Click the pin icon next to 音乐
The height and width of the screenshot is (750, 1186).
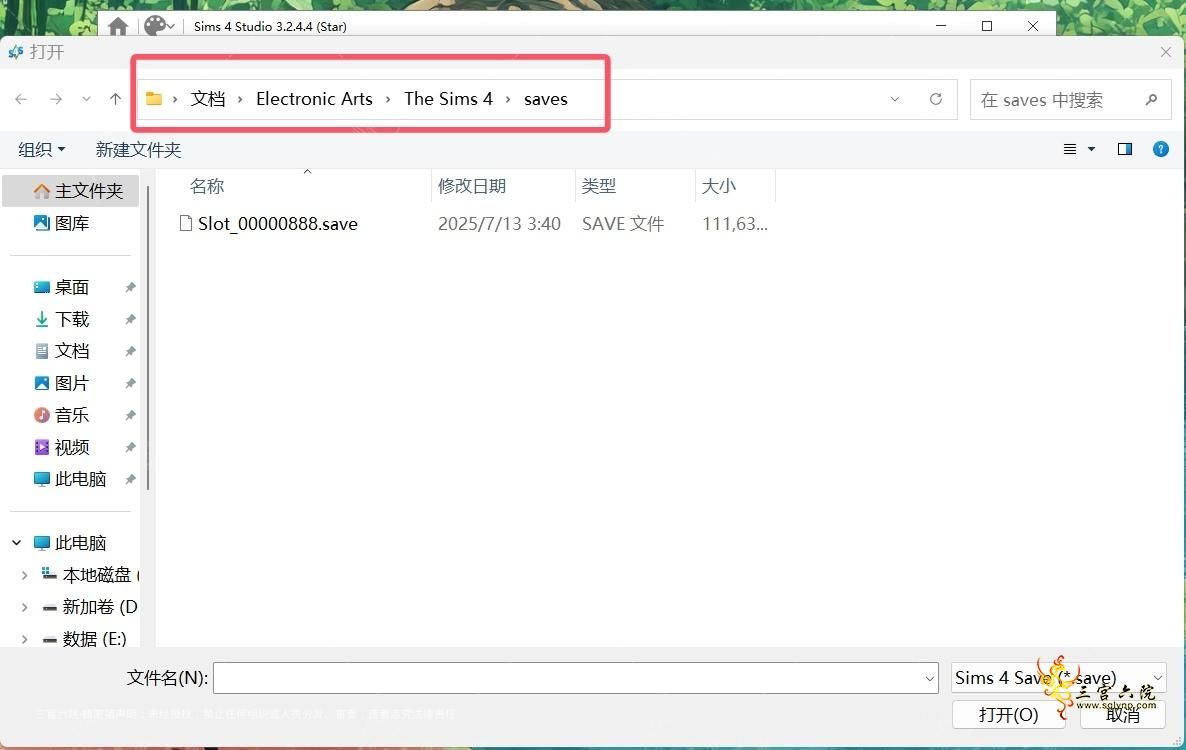(130, 415)
